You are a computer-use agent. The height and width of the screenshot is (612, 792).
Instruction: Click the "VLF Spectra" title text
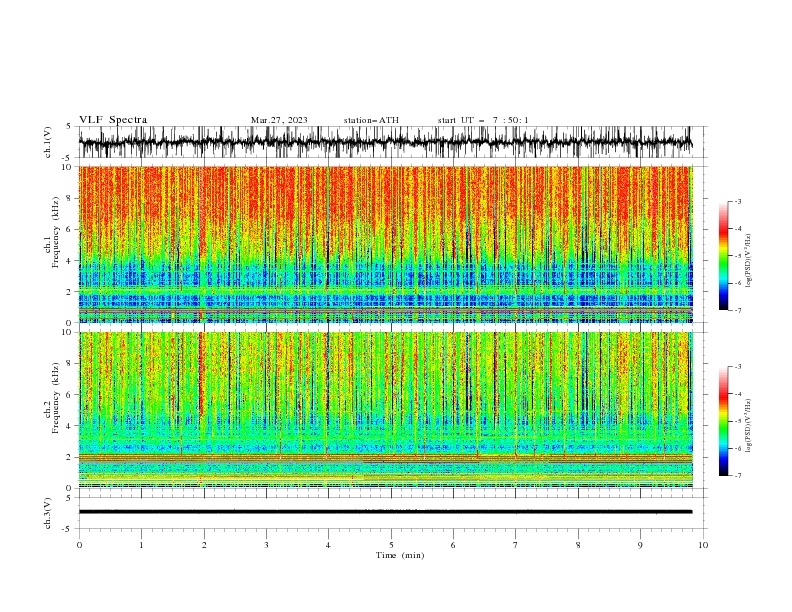coord(113,120)
